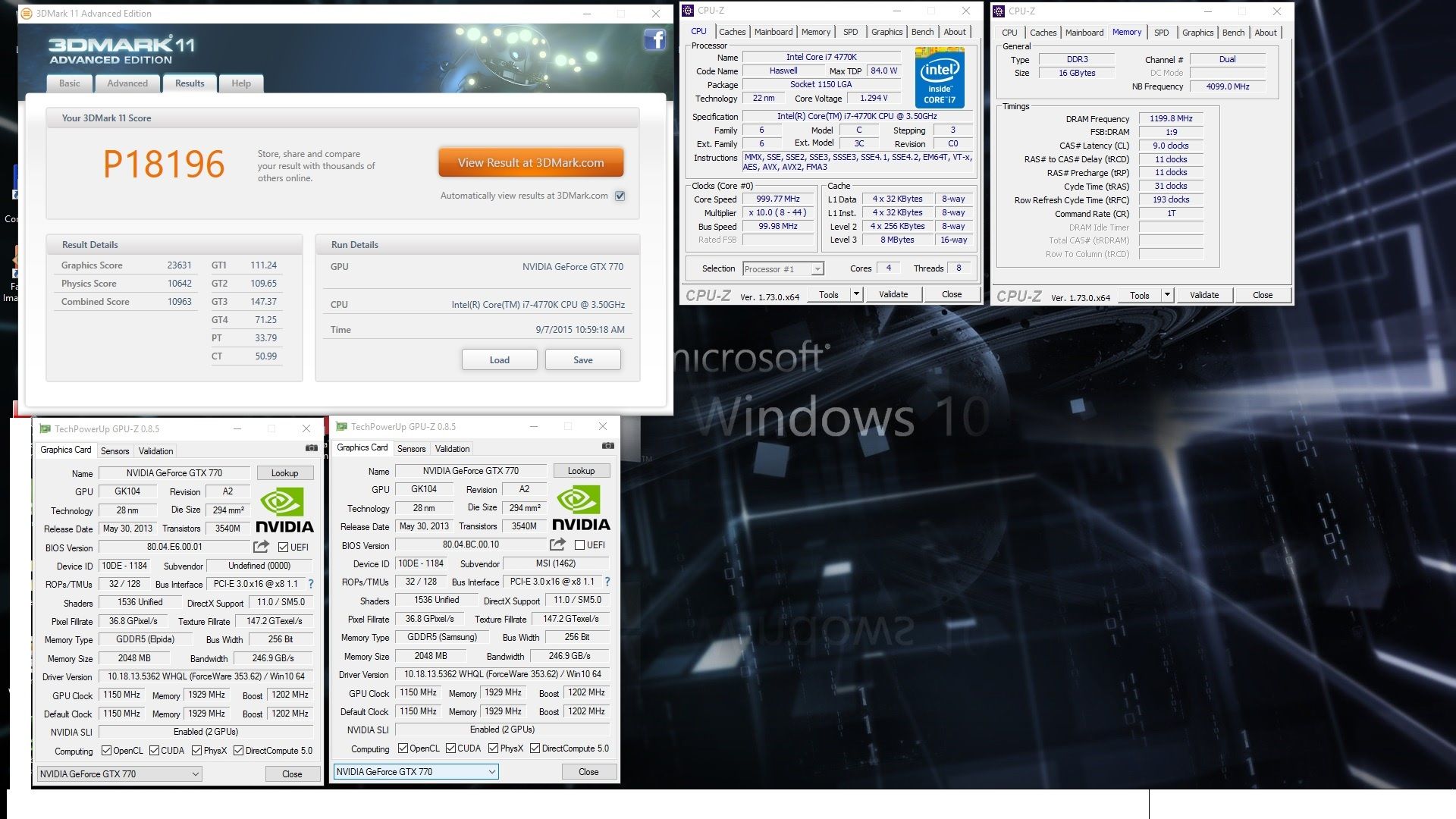
Task: Uncheck the PhysX checkbox in left GPU-Z
Action: tap(197, 751)
